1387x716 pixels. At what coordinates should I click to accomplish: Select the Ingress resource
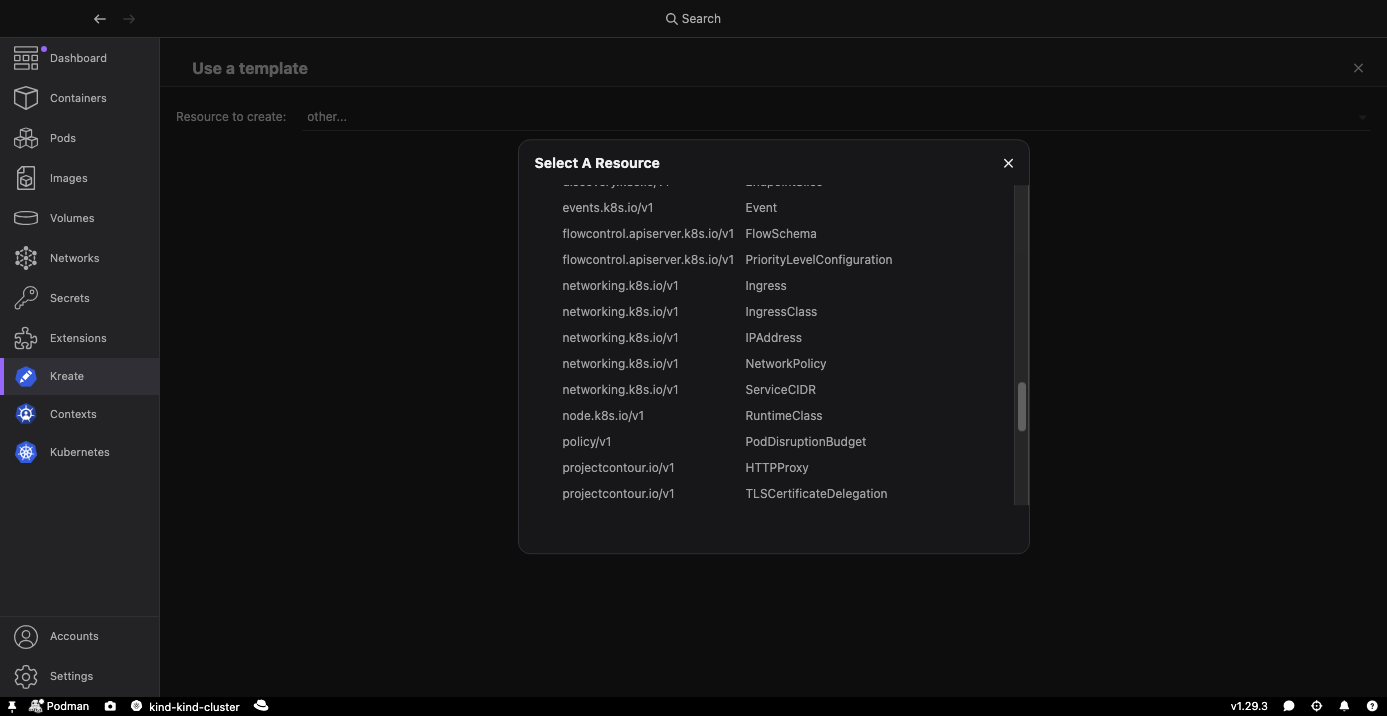coord(766,286)
